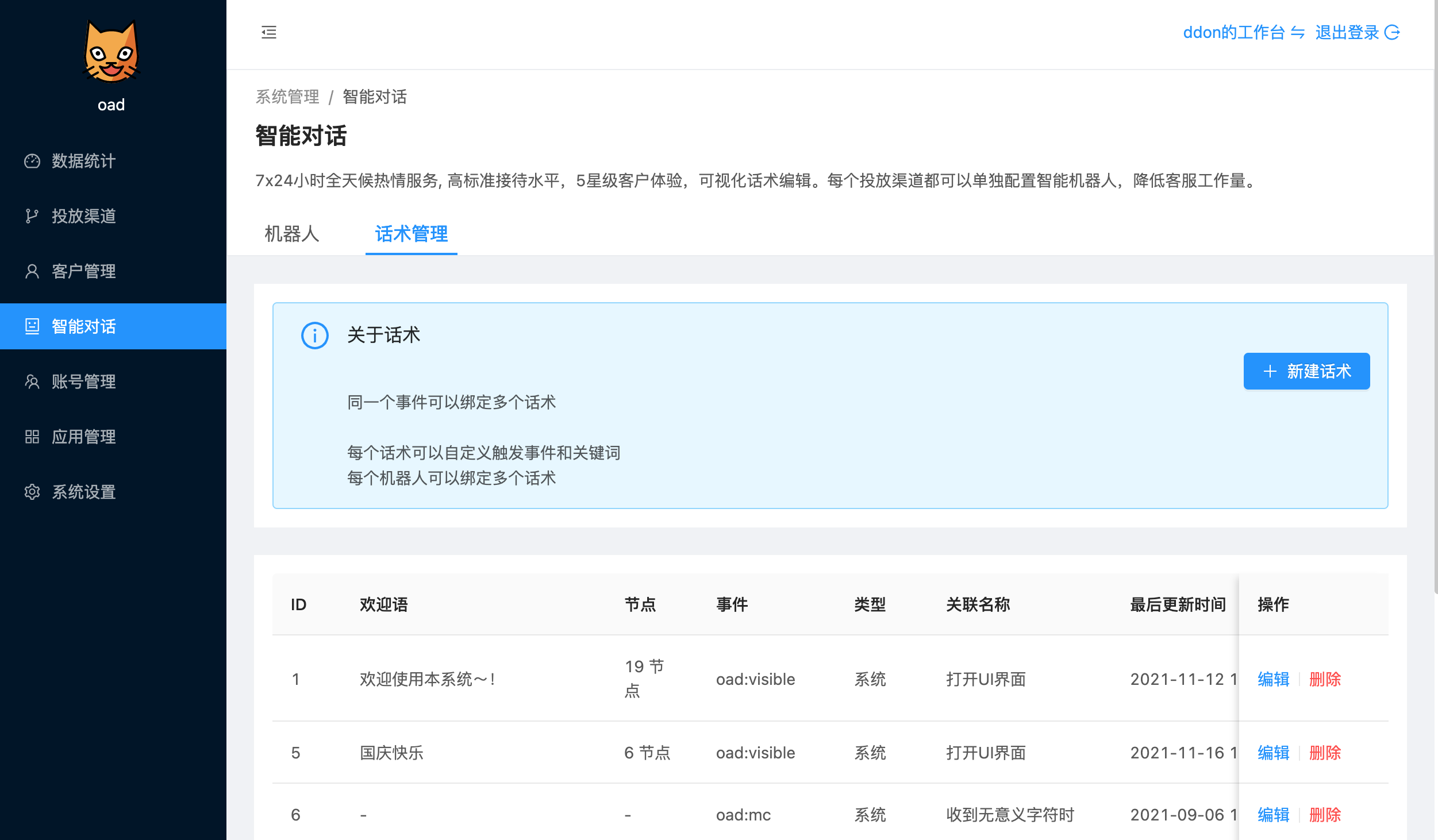The width and height of the screenshot is (1438, 840).
Task: Edit the 收到无意义字符时 row
Action: [x=1274, y=815]
